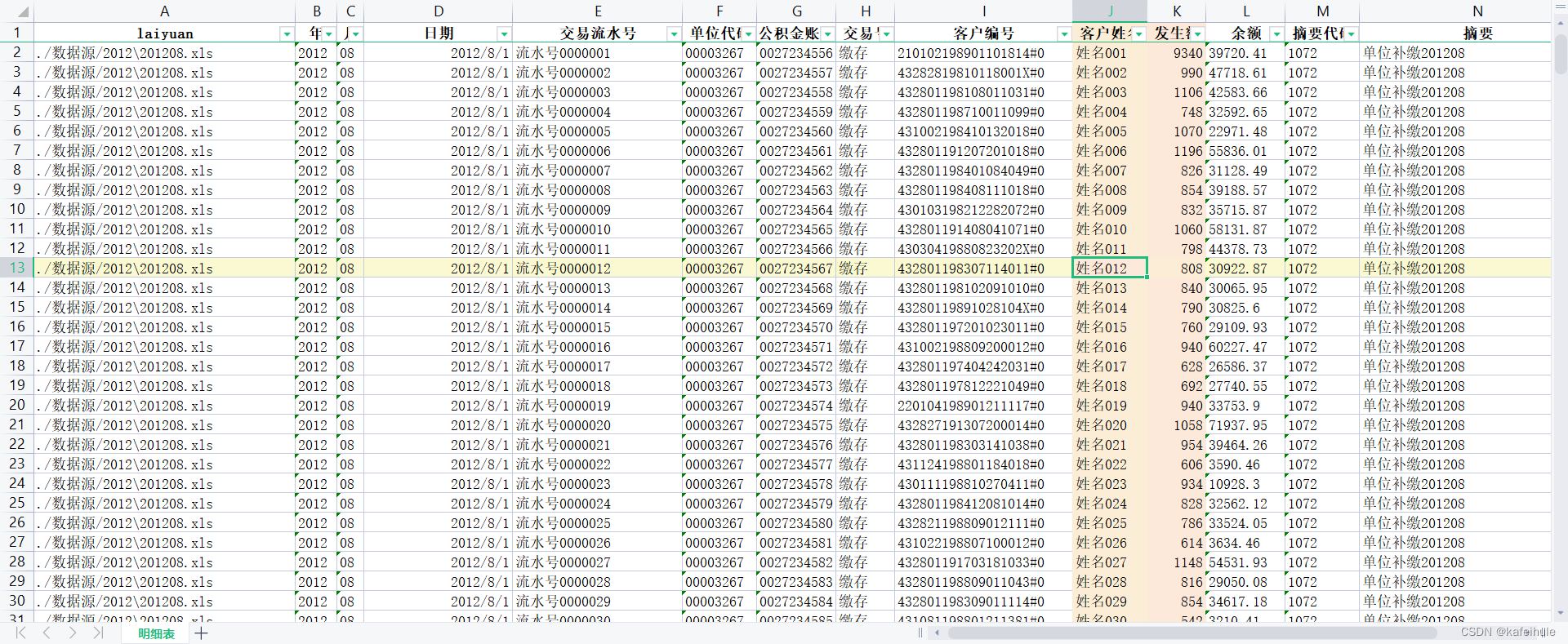Select row 25 by its row number
The image size is (1568, 644).
(17, 503)
